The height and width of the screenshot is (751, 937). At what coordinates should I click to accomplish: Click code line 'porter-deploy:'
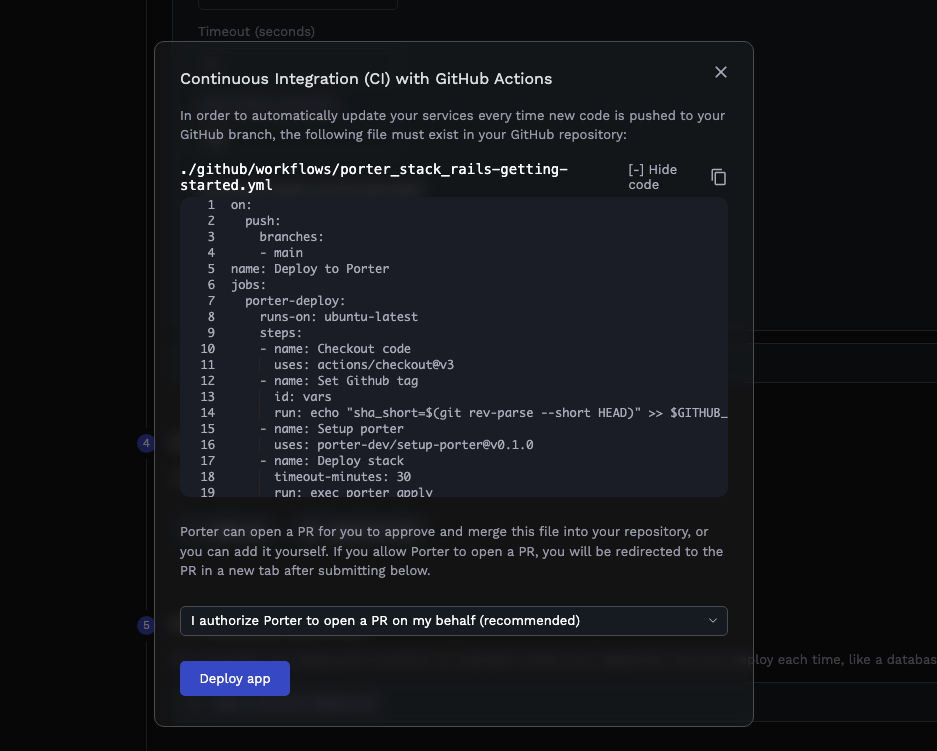pyautogui.click(x=295, y=301)
